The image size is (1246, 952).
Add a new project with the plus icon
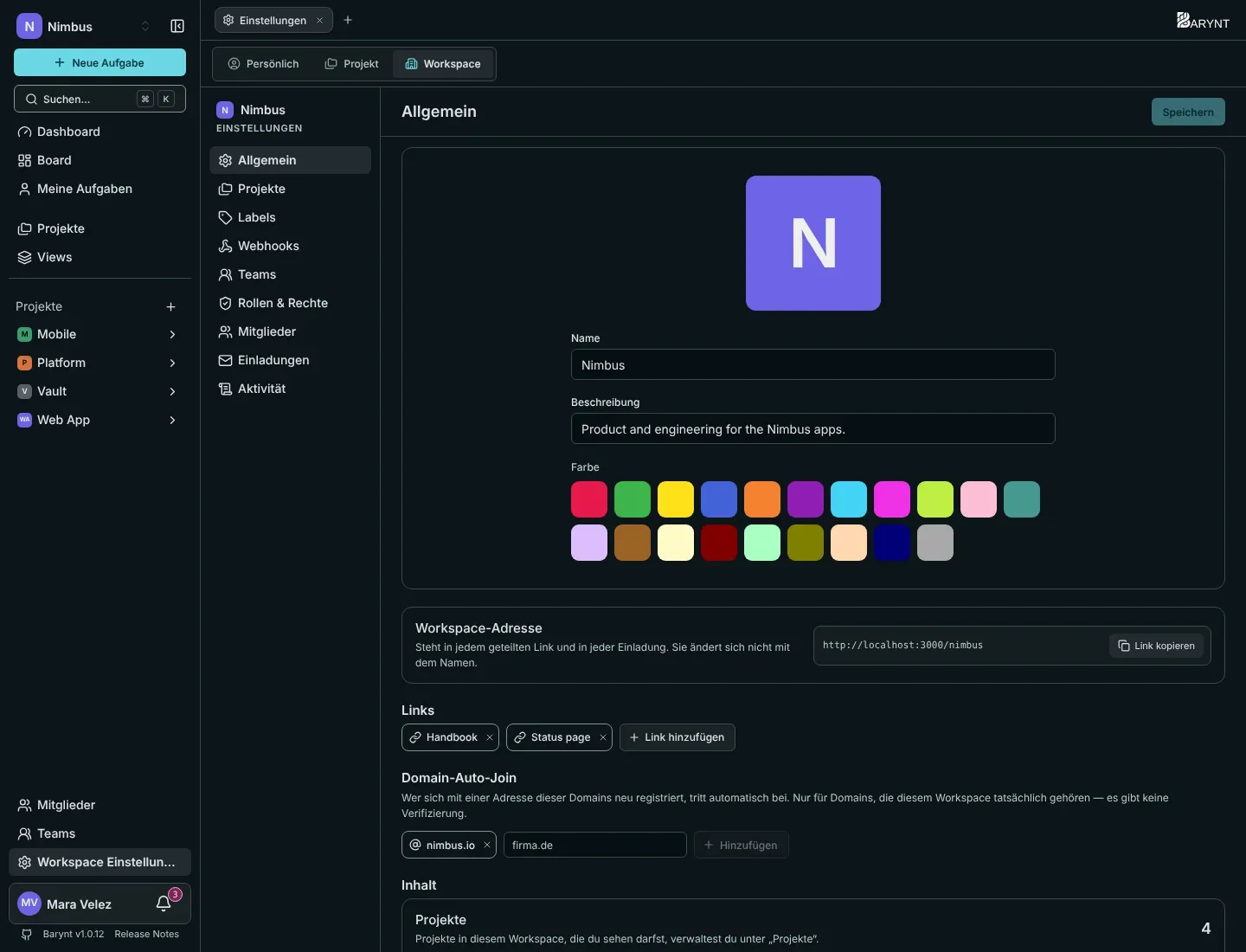[170, 306]
